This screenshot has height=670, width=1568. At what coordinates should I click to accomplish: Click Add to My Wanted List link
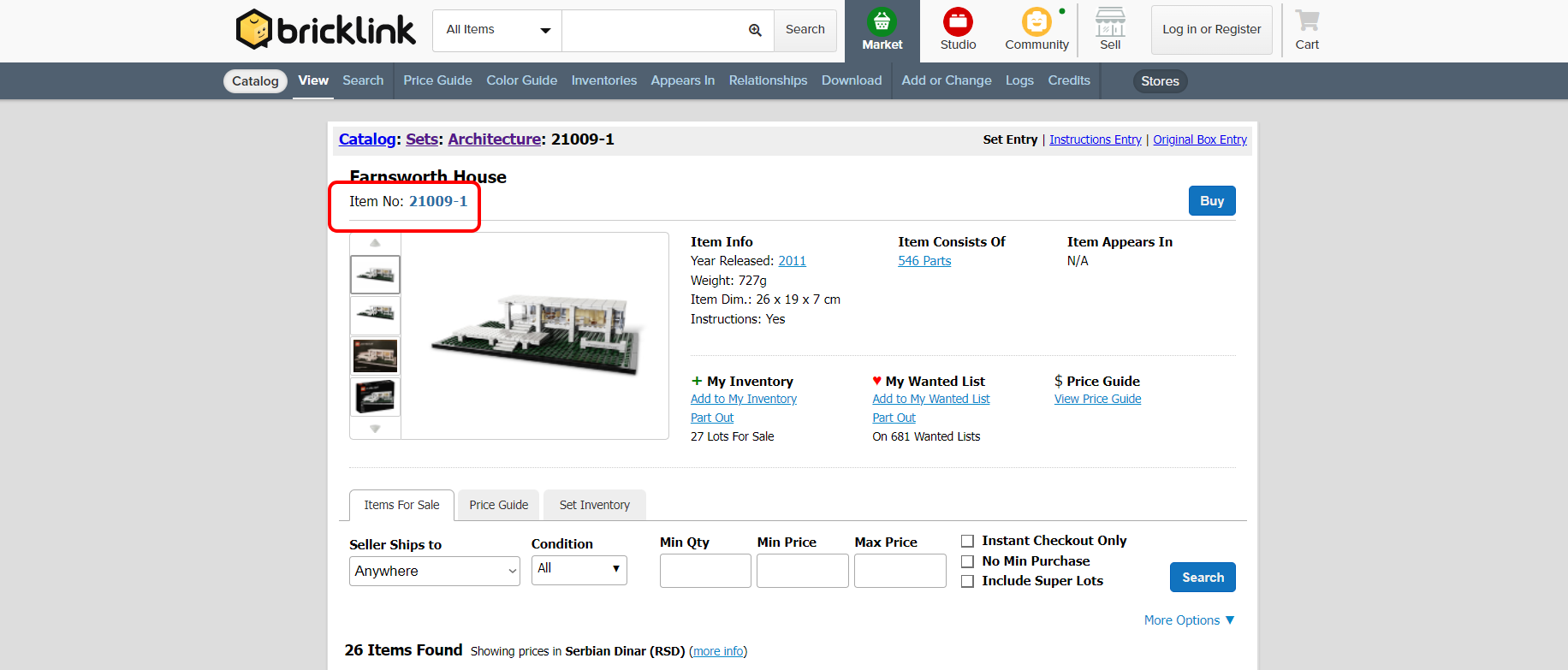click(x=931, y=400)
